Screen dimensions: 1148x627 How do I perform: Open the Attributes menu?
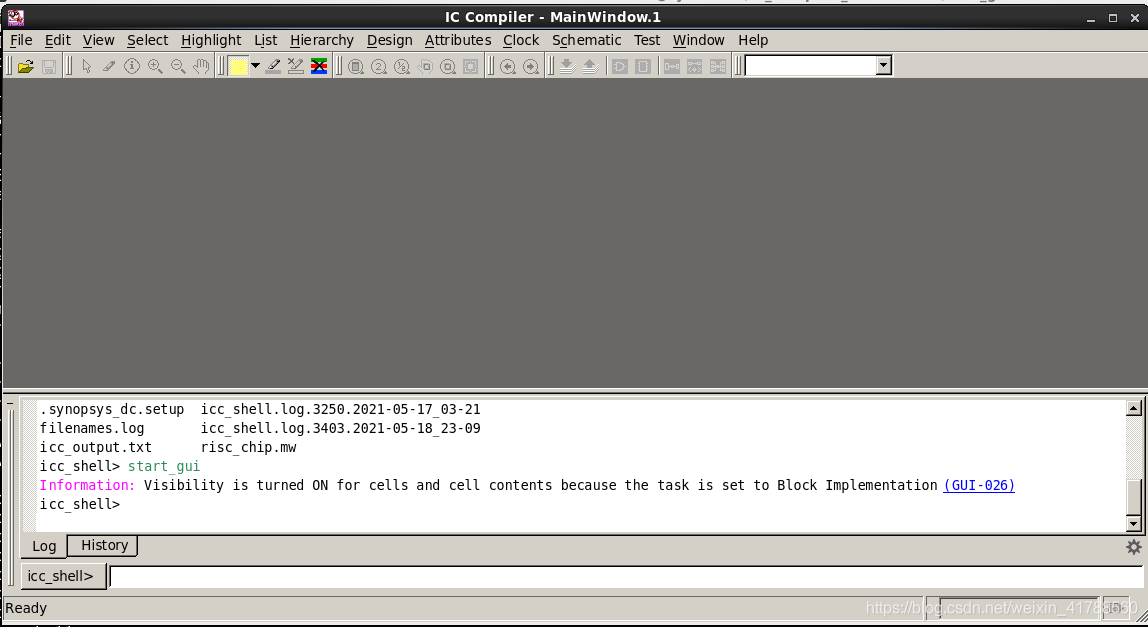(x=458, y=40)
